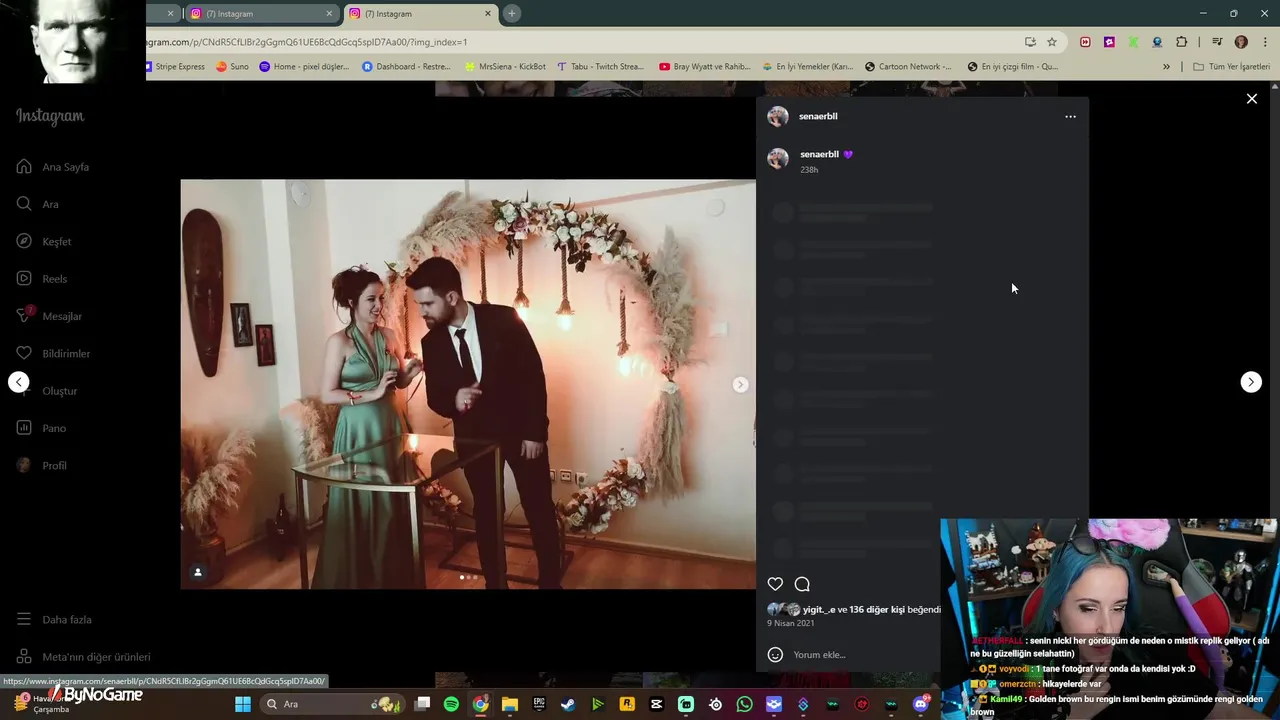Viewport: 1280px width, 720px height.
Task: Open Tüm Yer İşaretleri folder
Action: click(1232, 67)
